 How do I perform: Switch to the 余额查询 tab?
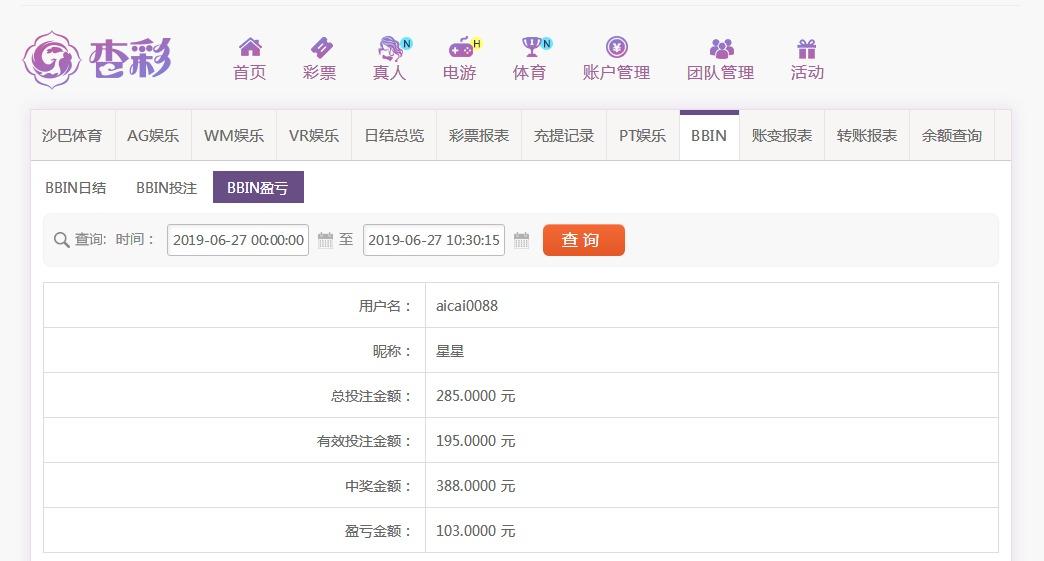click(x=952, y=136)
